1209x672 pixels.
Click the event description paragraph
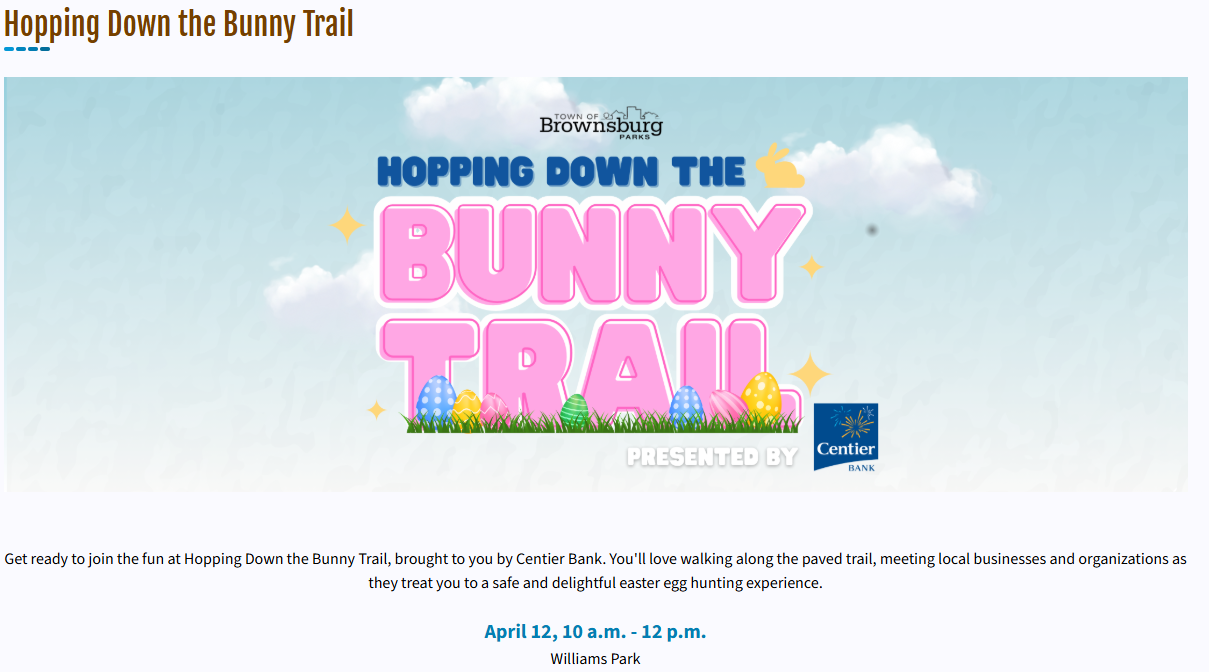point(596,570)
